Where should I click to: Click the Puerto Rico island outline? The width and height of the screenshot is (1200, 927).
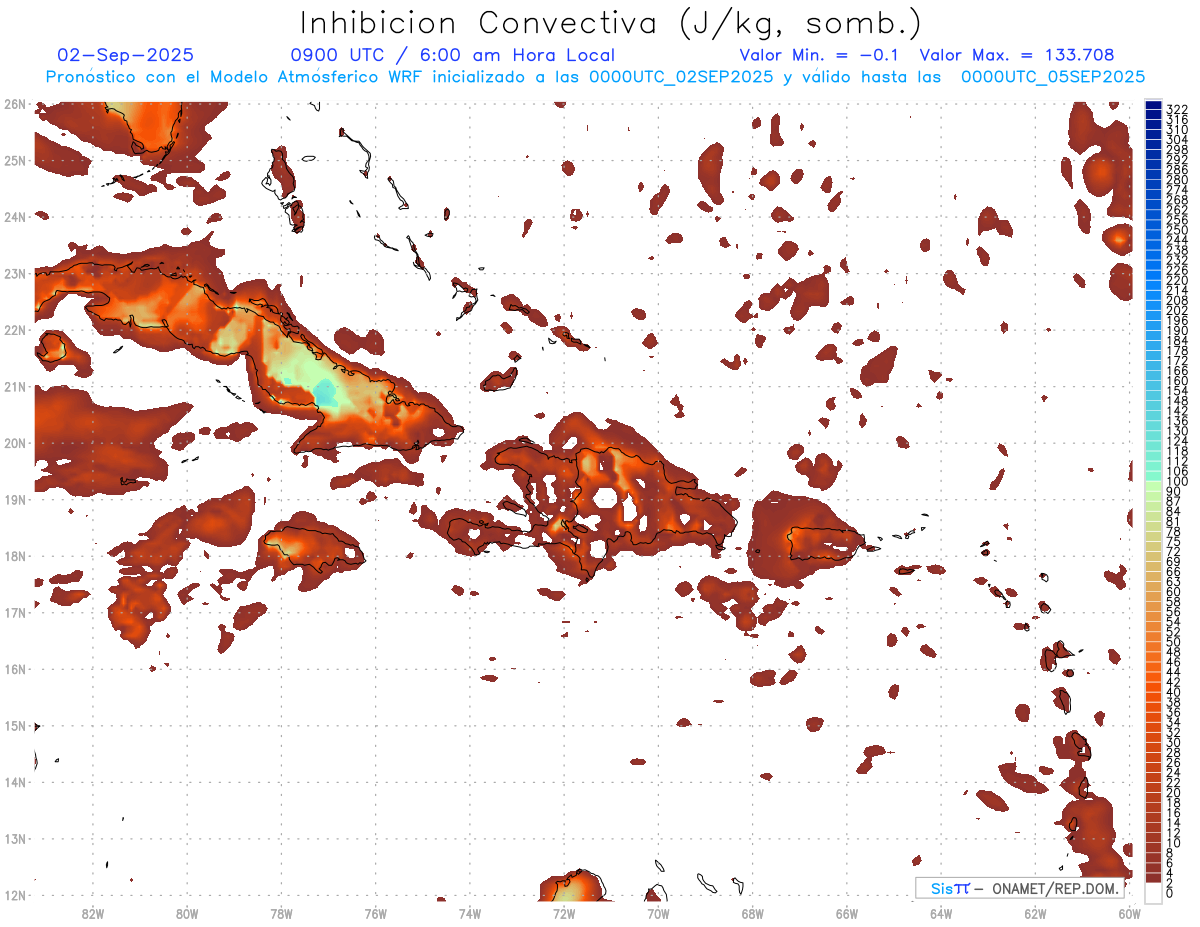tap(825, 542)
